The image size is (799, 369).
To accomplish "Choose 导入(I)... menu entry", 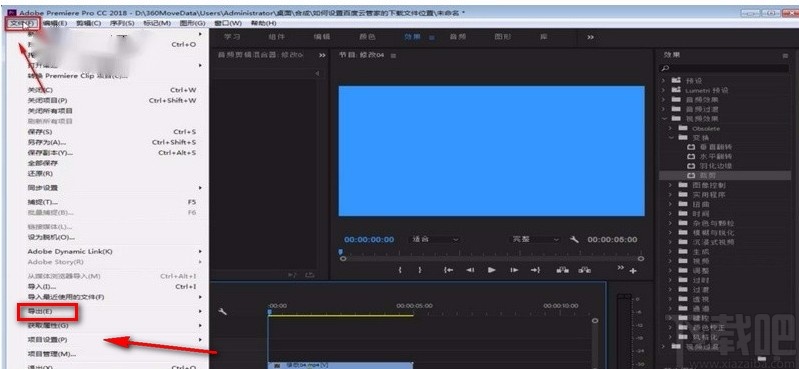I will (x=41, y=286).
